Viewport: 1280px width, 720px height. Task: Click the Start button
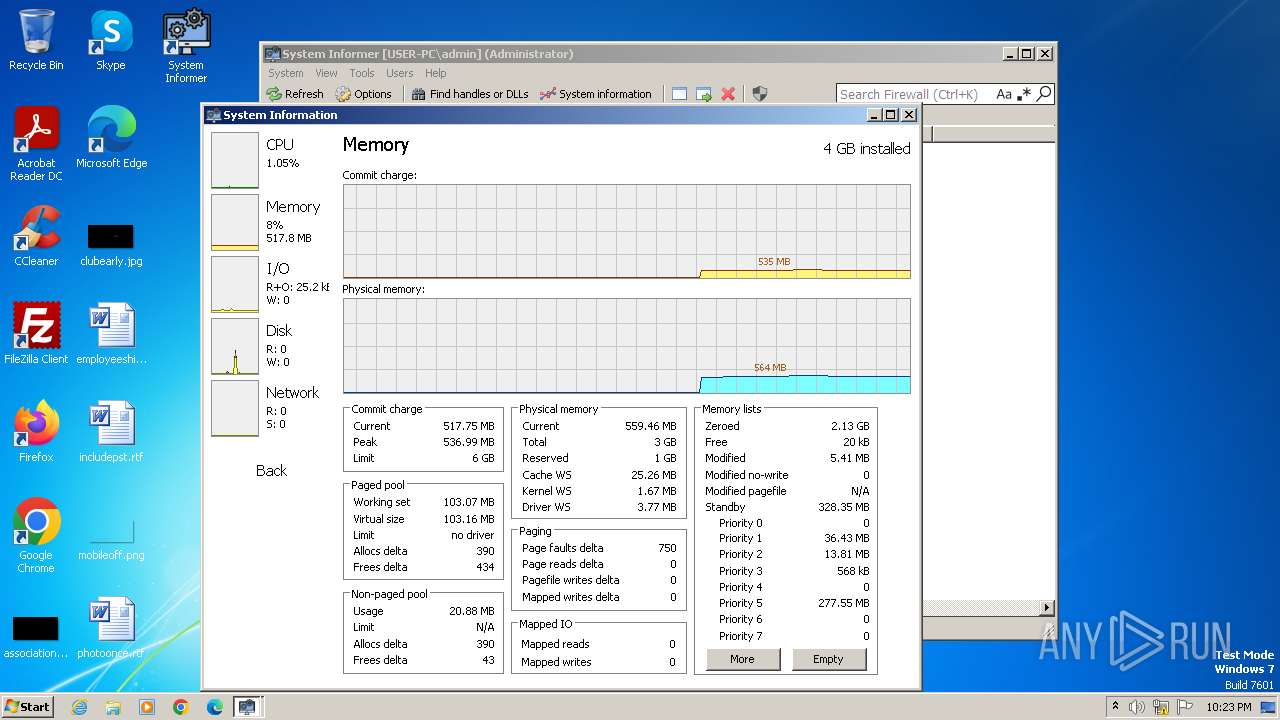[28, 707]
